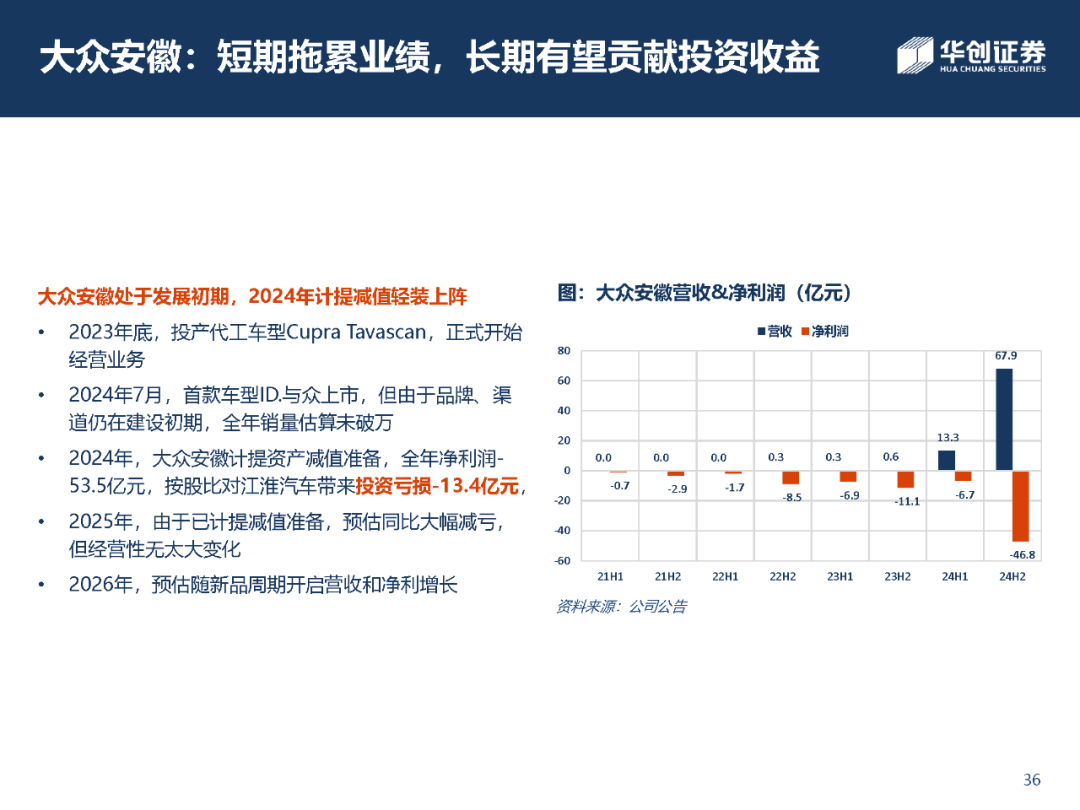Click the 2026年 growth forecast bullet
The image size is (1080, 810).
263,585
